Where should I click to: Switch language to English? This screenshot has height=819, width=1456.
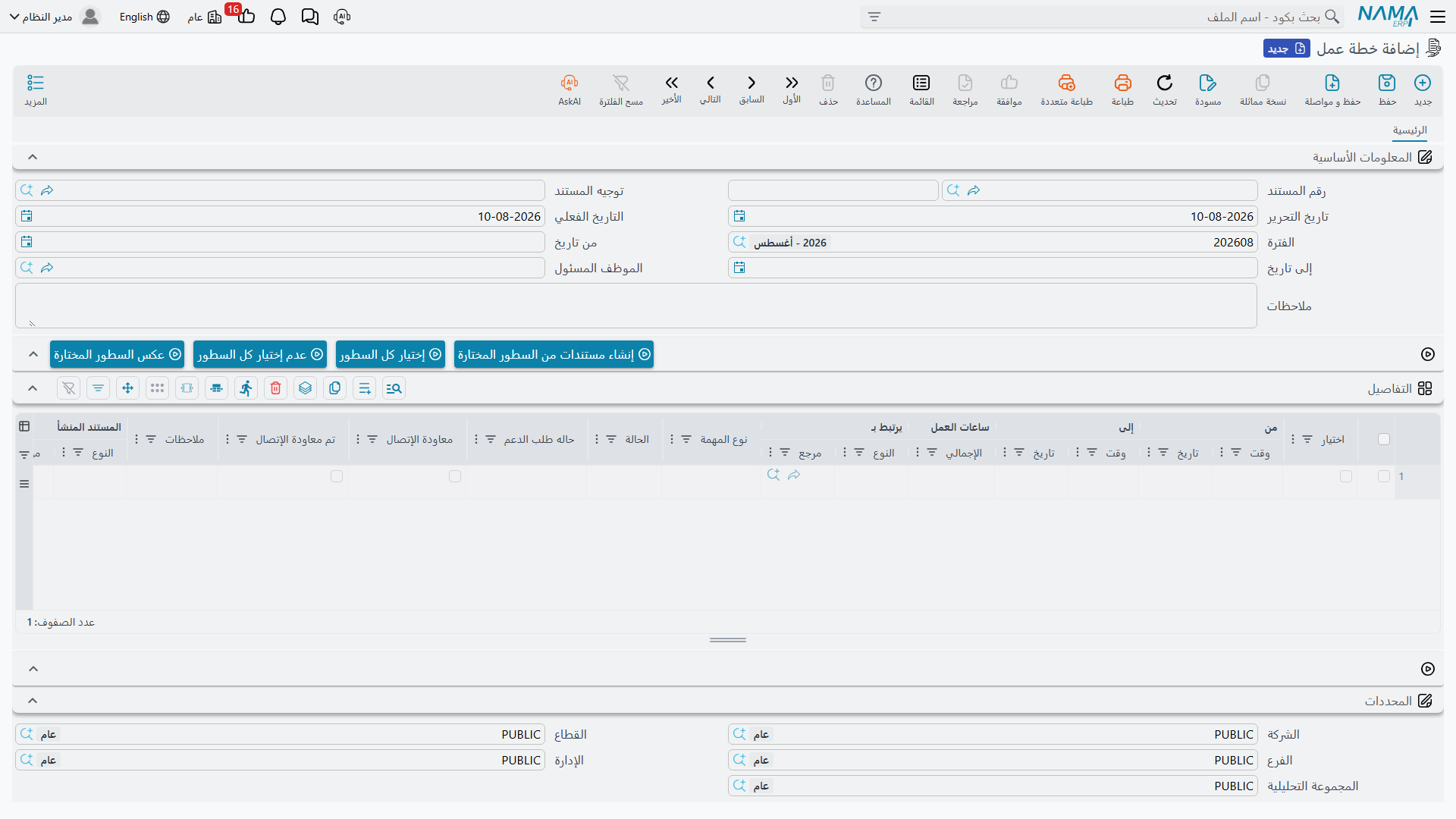click(144, 17)
